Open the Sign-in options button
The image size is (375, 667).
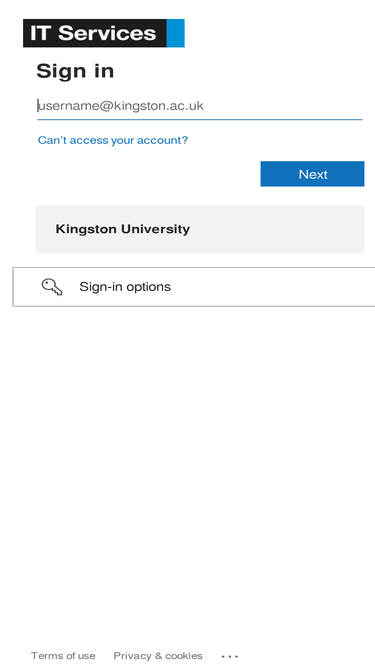click(x=194, y=287)
